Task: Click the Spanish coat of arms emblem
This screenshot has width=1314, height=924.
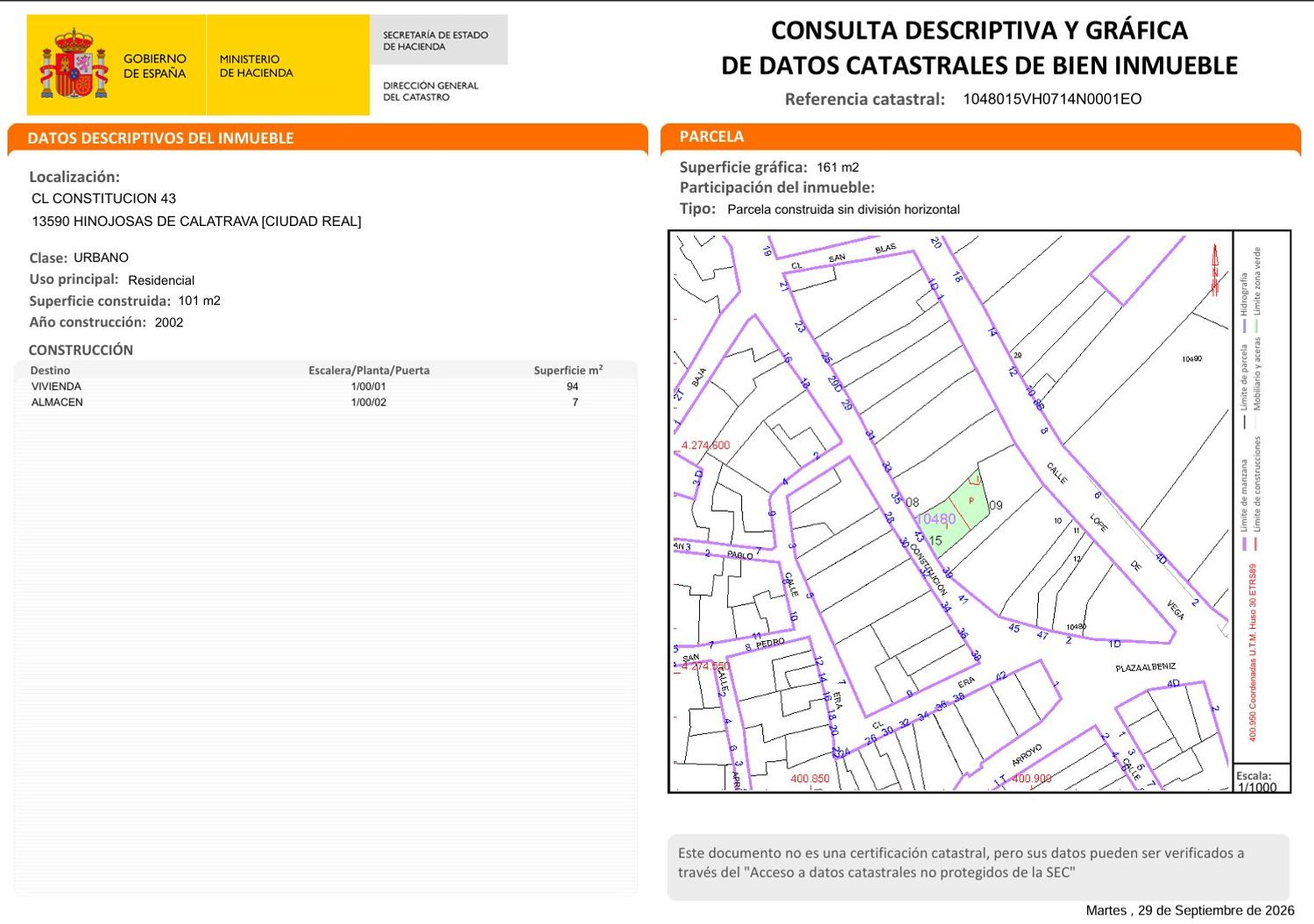Action: click(74, 64)
